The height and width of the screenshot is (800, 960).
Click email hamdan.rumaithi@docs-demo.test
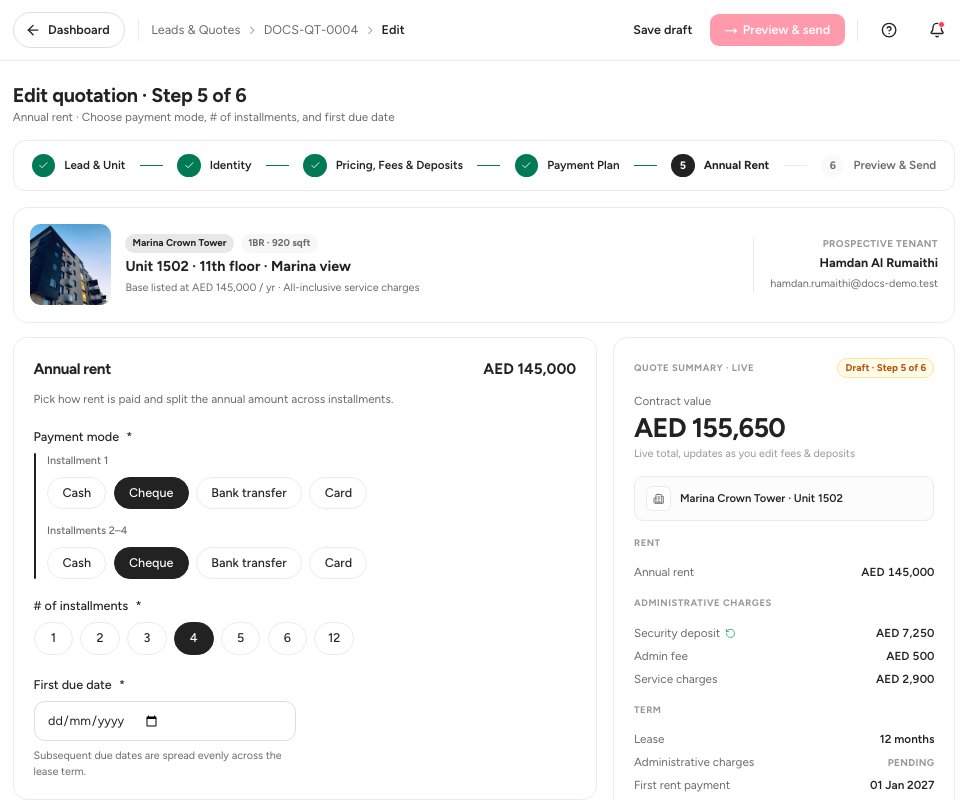point(853,283)
